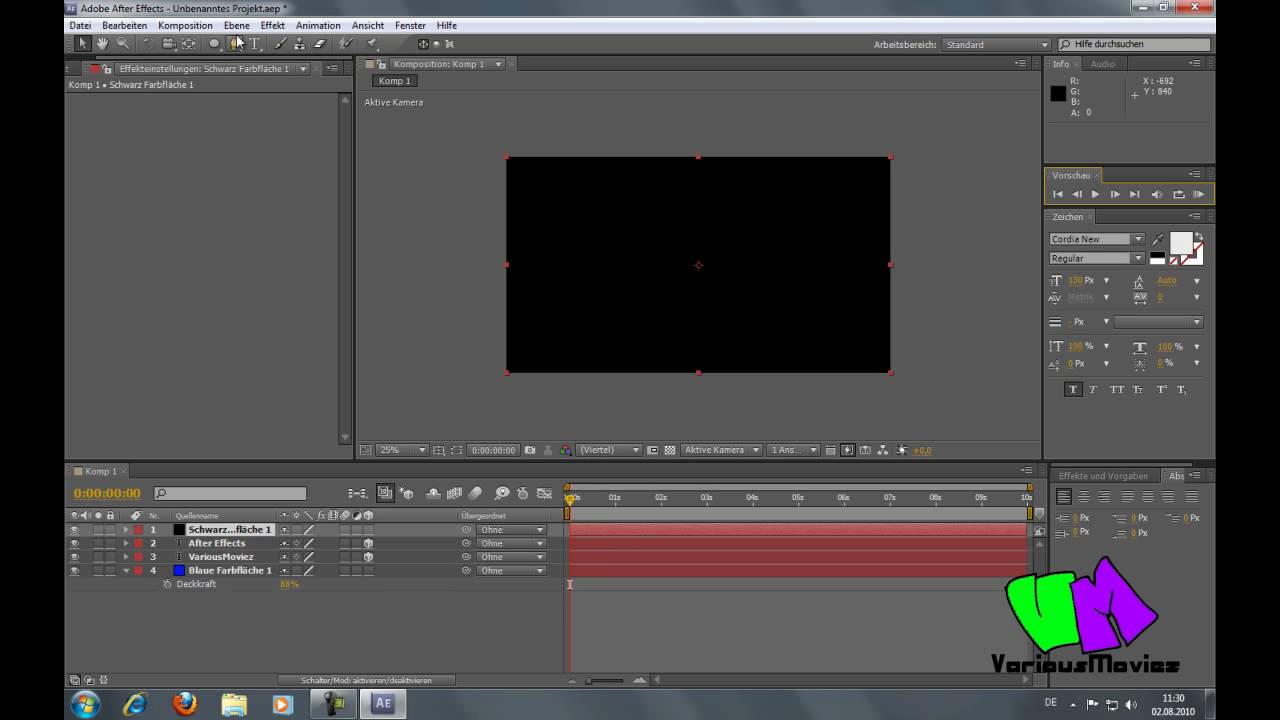Select the Camera tool in toolbar
The height and width of the screenshot is (720, 1280).
[168, 44]
